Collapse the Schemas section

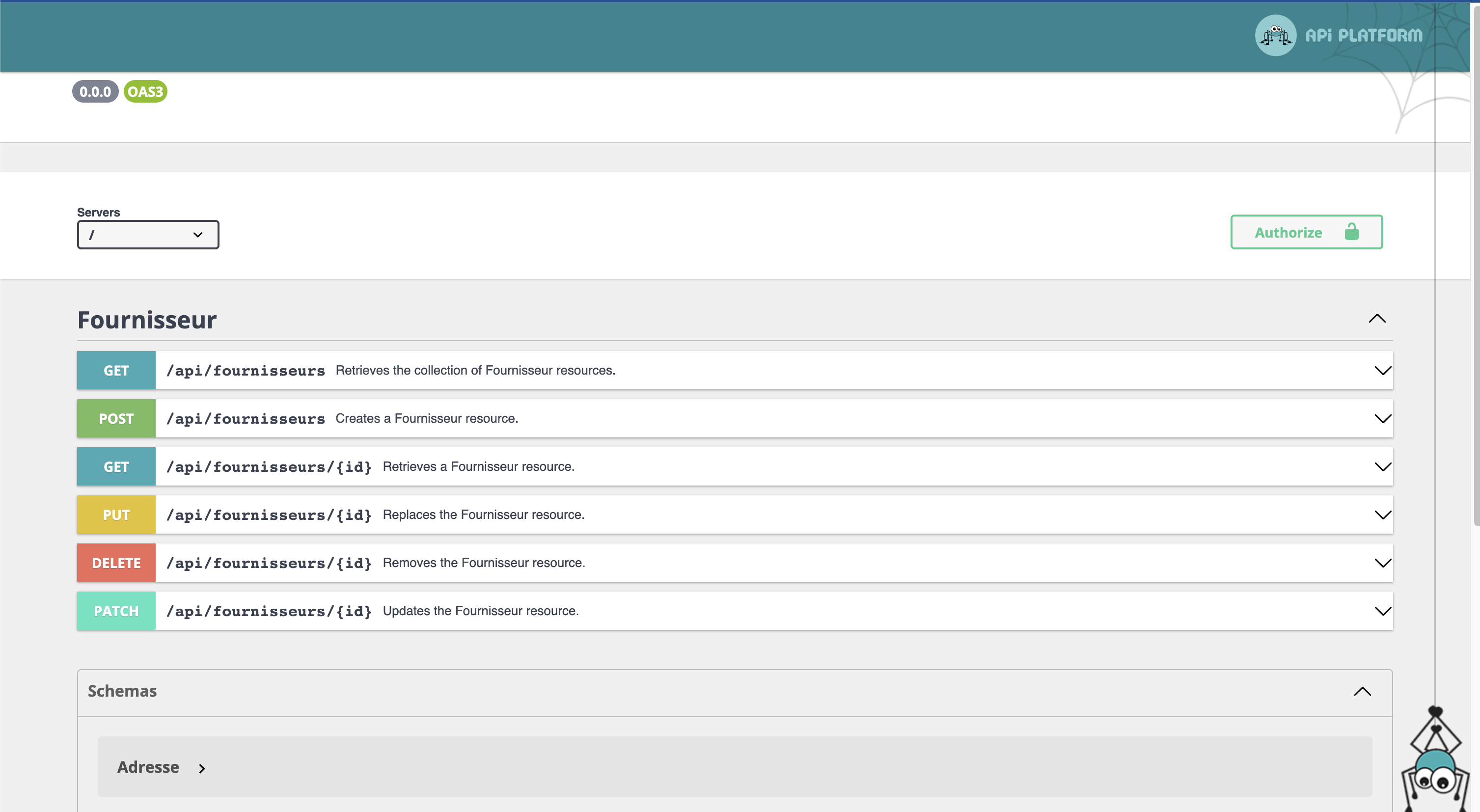[x=1362, y=691]
